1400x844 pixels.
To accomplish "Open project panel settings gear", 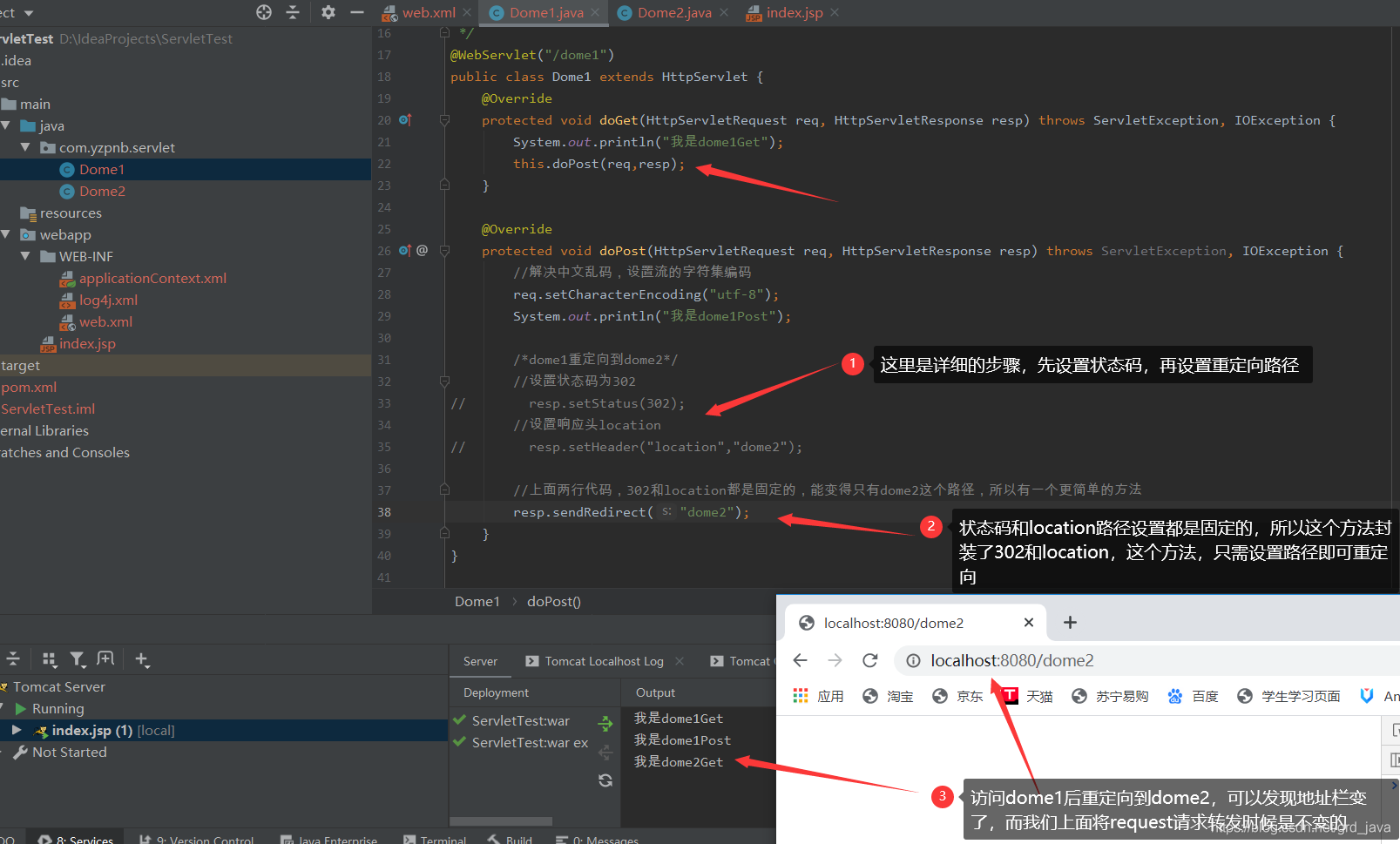I will (328, 12).
